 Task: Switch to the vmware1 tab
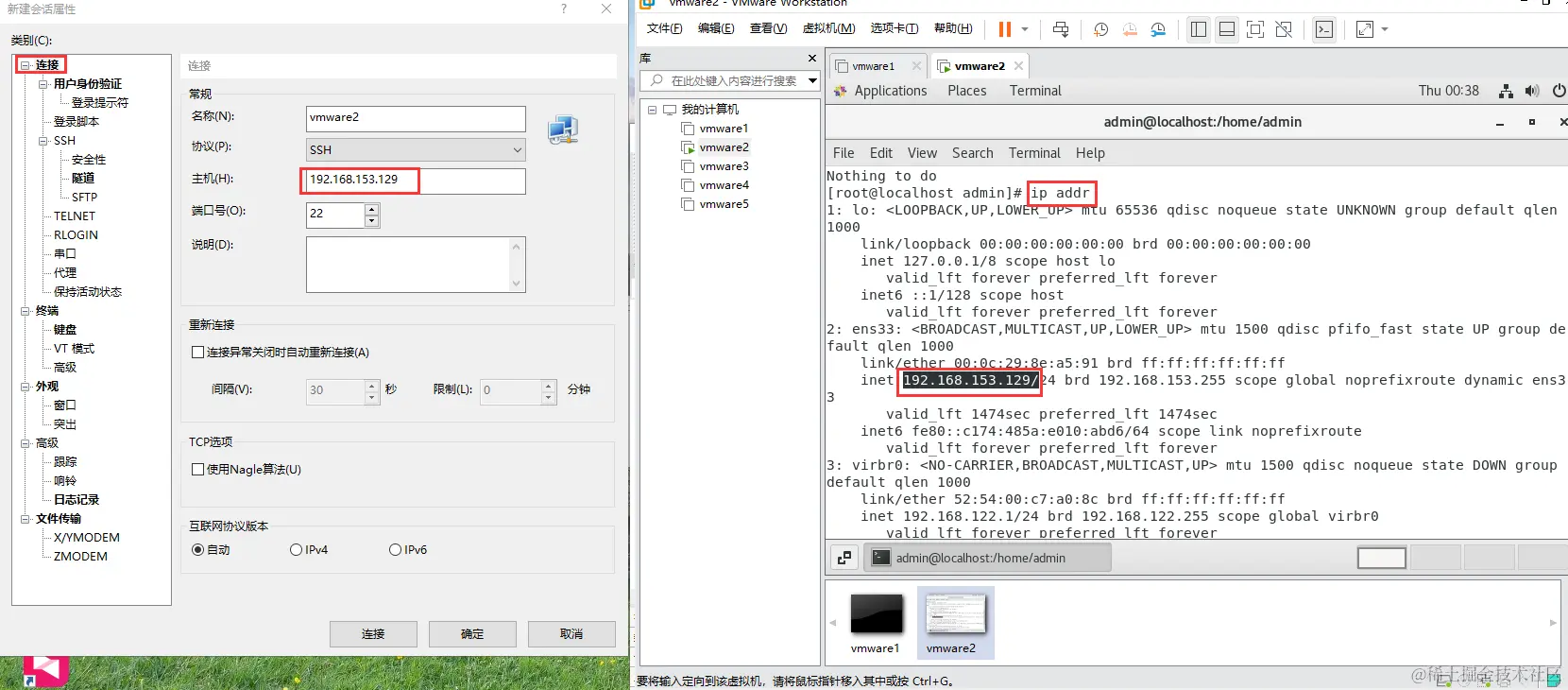(879, 66)
